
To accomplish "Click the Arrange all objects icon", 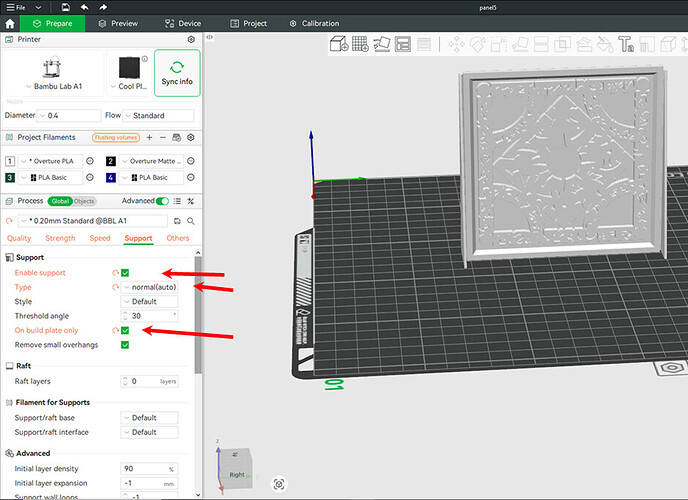I will pyautogui.click(x=403, y=44).
